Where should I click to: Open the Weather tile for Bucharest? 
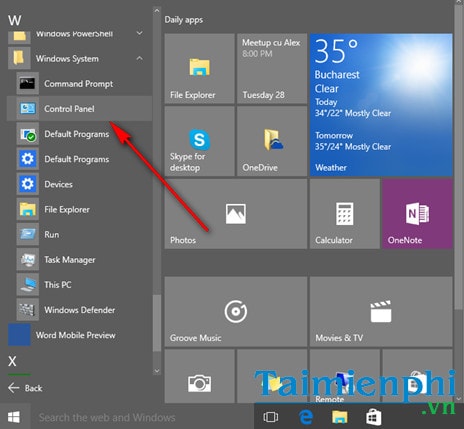pos(381,105)
